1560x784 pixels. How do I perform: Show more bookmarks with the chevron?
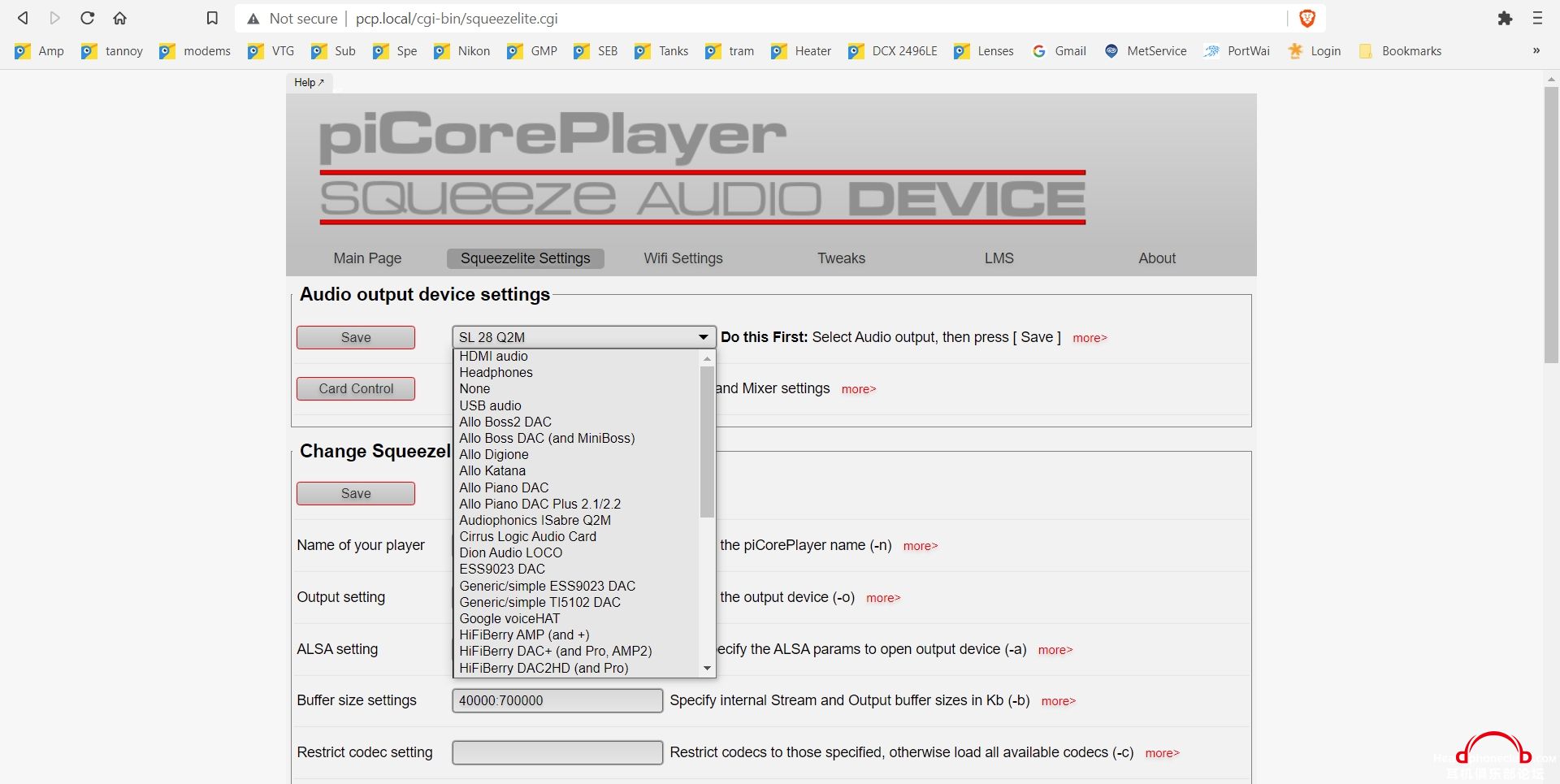pos(1536,50)
